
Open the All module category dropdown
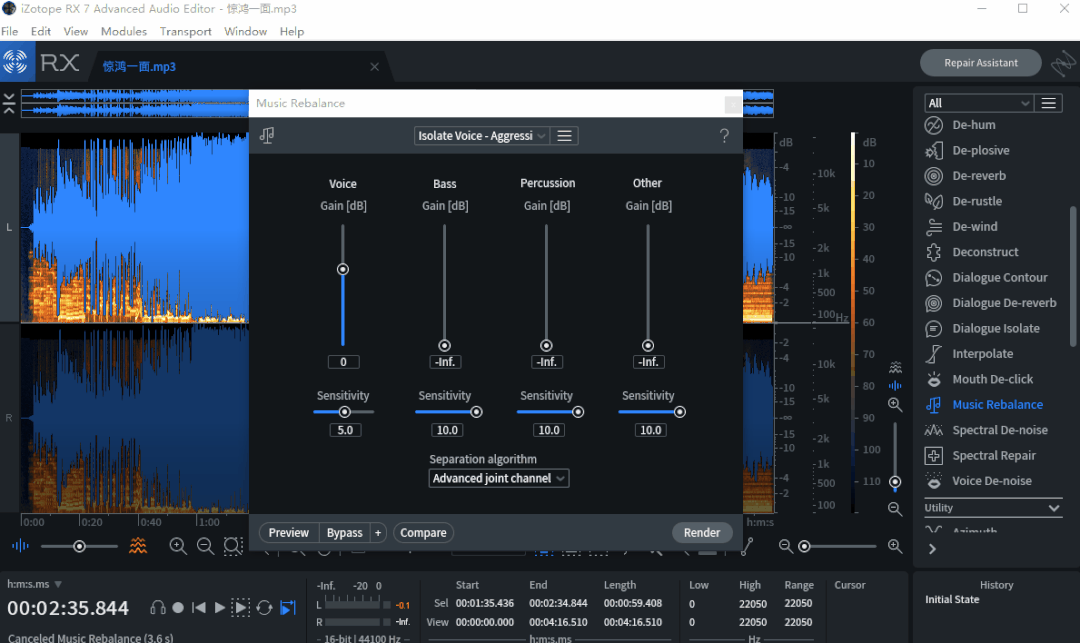click(978, 103)
